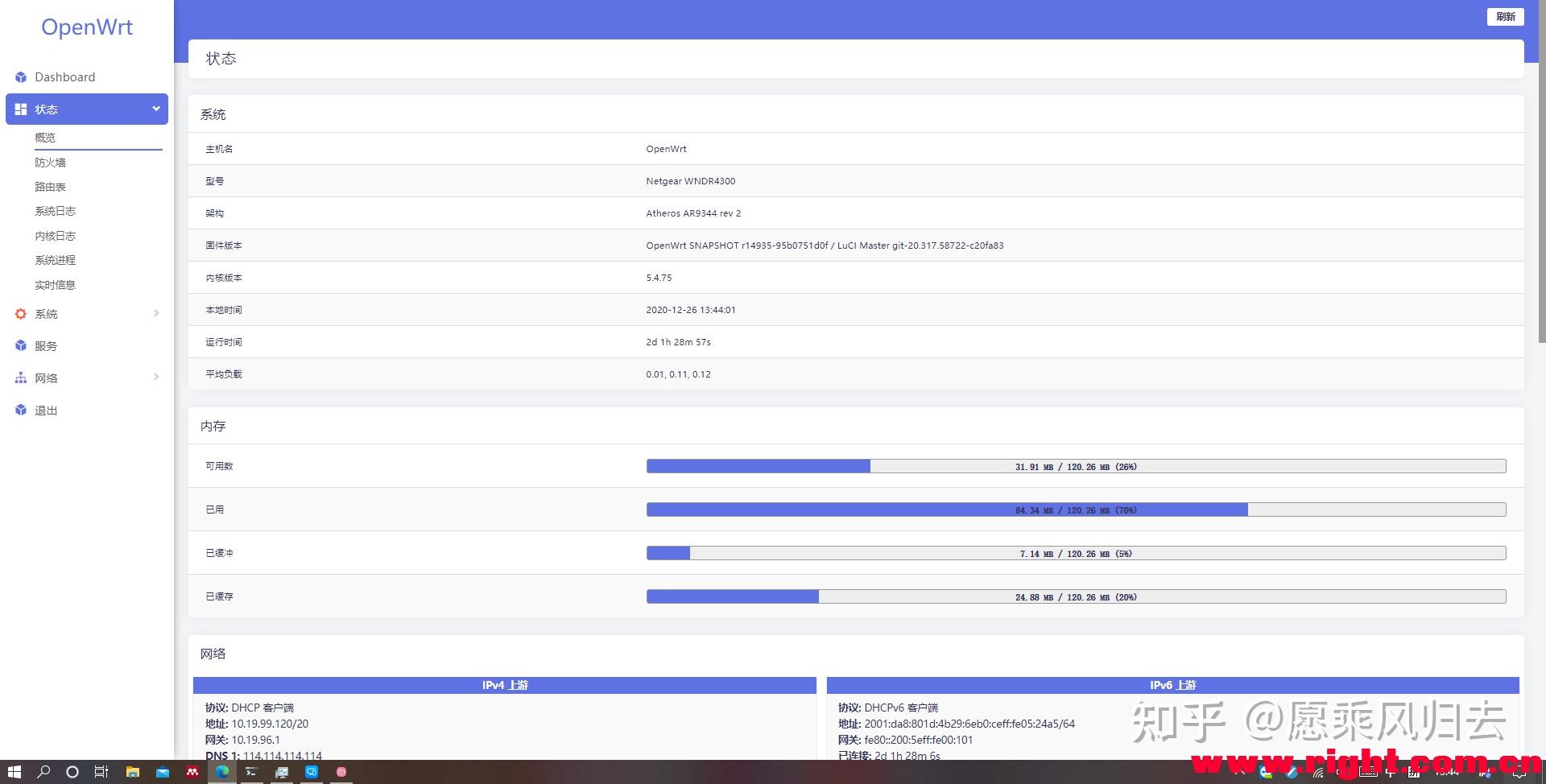Select the 概览 submenu item
Image resolution: width=1546 pixels, height=784 pixels.
(45, 138)
